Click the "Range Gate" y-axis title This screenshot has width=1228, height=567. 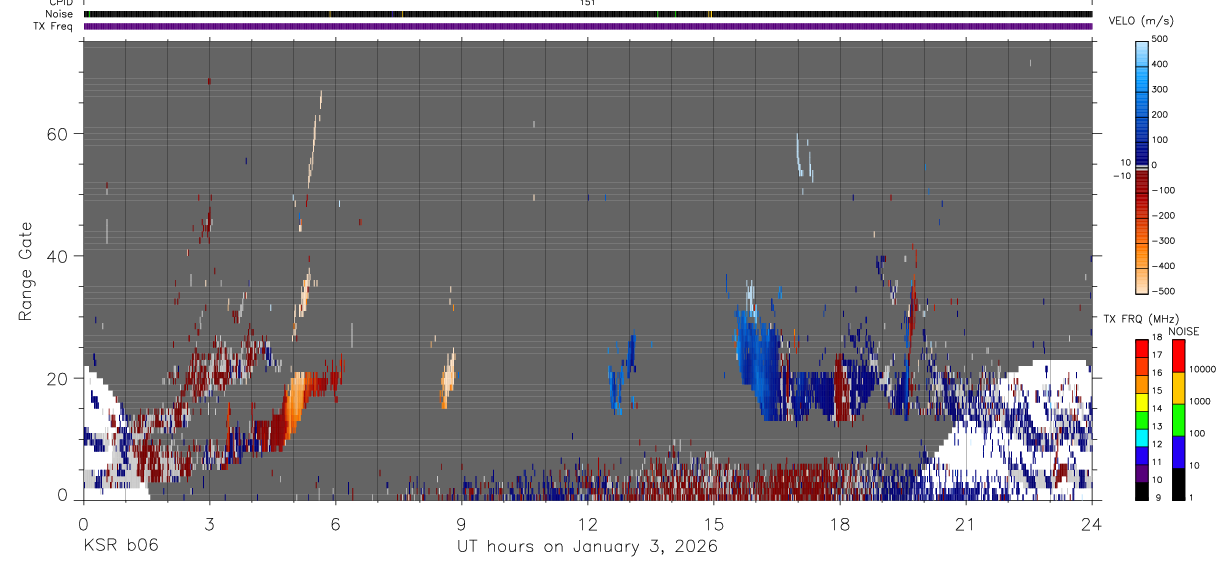[25, 271]
